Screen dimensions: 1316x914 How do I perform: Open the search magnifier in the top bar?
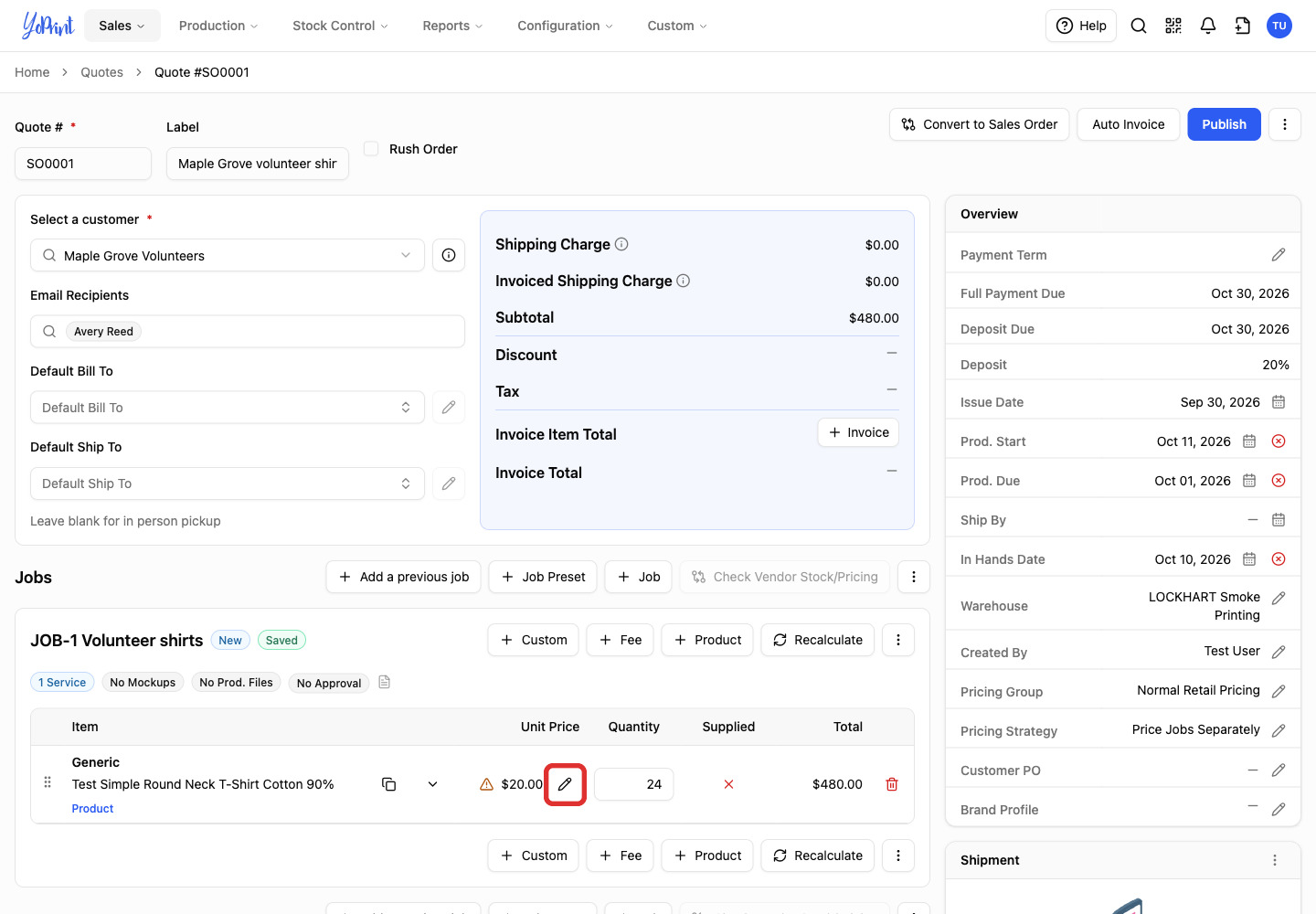(x=1139, y=26)
